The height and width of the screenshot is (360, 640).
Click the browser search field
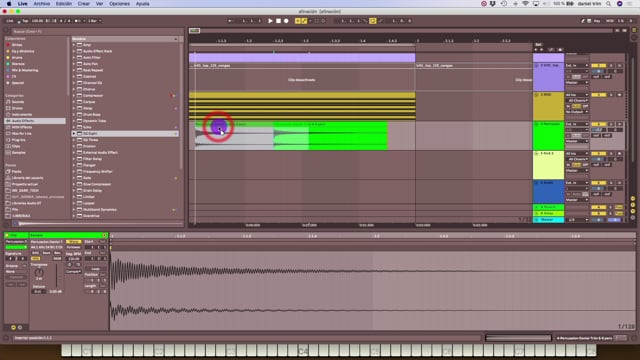[98, 31]
